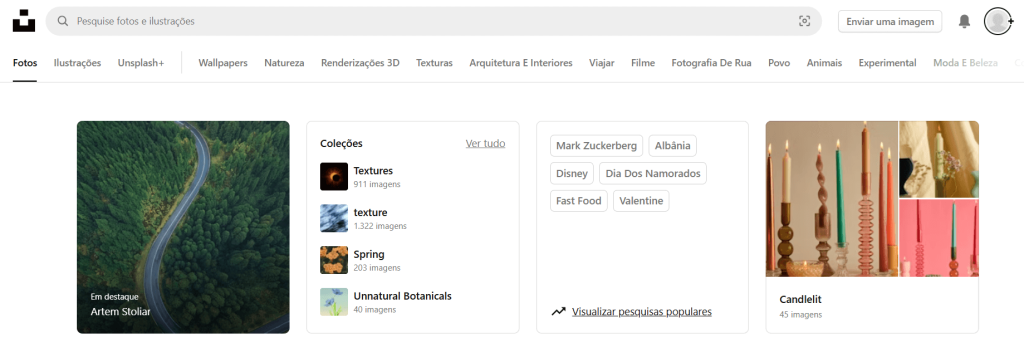
Task: Click Enviar uma imagem button
Action: tap(890, 22)
